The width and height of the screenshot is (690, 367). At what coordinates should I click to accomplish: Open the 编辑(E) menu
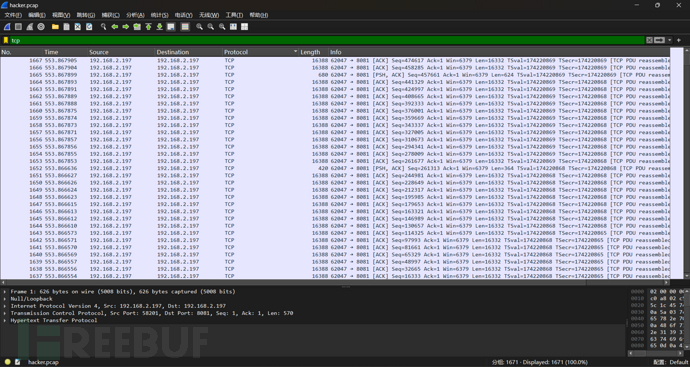click(37, 15)
